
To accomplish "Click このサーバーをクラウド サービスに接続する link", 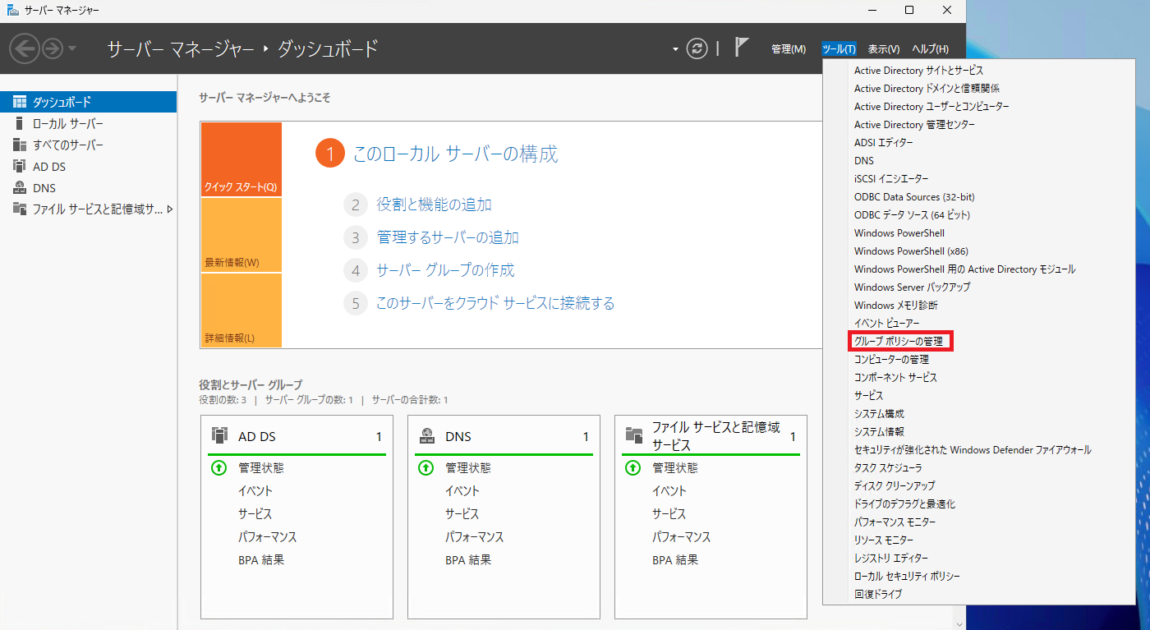I will 495,303.
